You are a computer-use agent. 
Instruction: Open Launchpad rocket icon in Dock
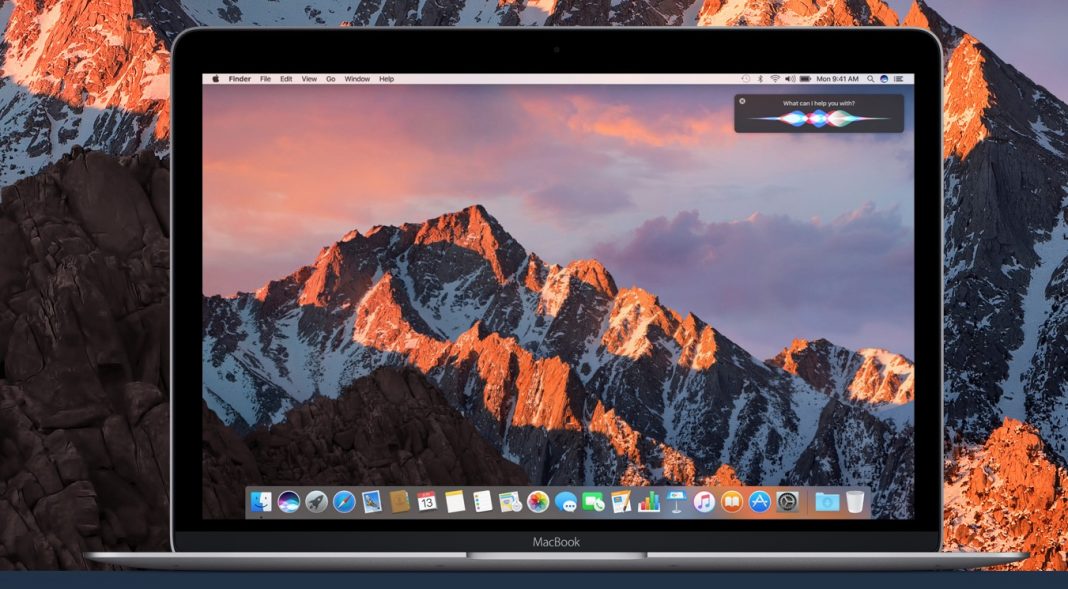(317, 502)
